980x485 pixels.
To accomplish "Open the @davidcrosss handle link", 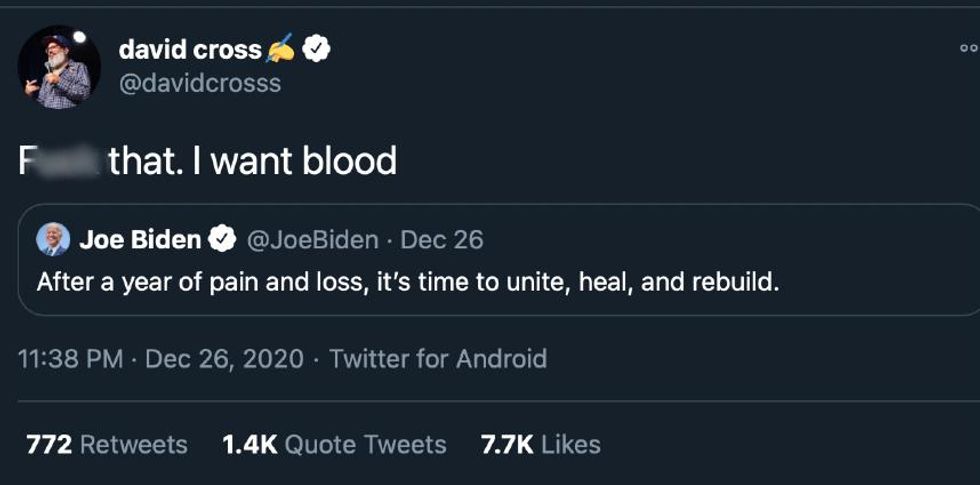I will 199,83.
